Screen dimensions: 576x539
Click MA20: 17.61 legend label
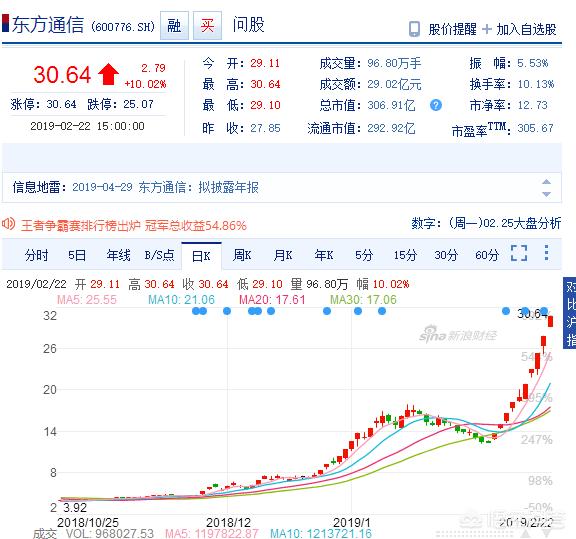pyautogui.click(x=272, y=300)
